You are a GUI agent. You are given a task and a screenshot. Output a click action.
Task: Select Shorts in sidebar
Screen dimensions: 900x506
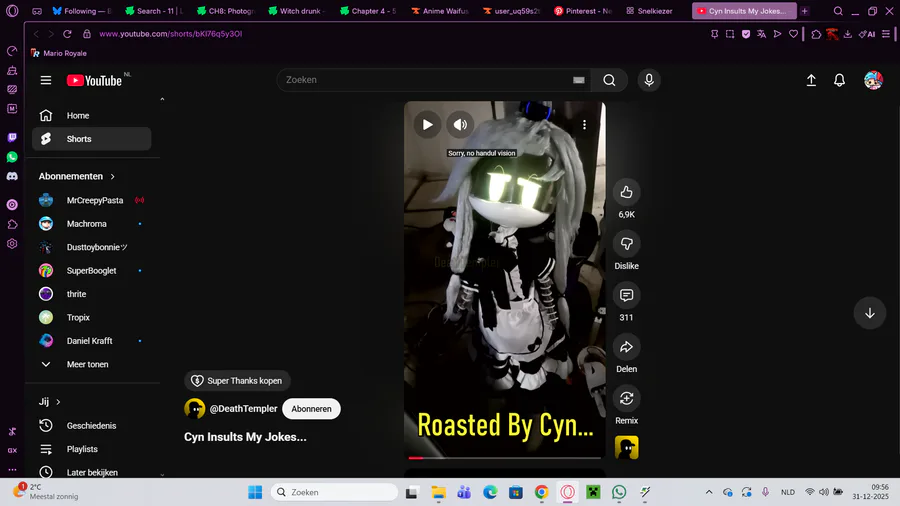[92, 139]
